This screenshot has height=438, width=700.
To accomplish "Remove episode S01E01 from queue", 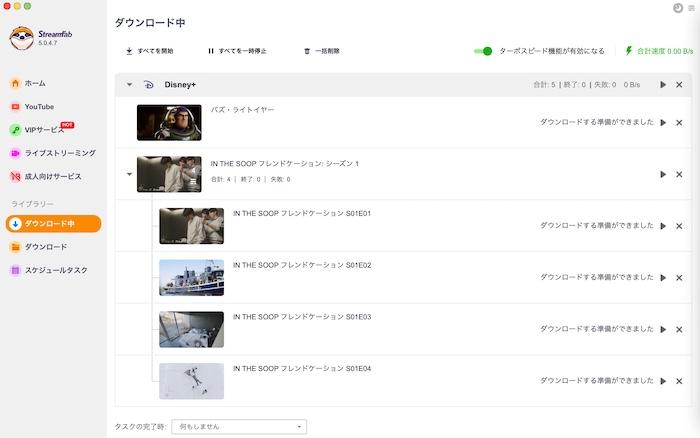I will [679, 226].
